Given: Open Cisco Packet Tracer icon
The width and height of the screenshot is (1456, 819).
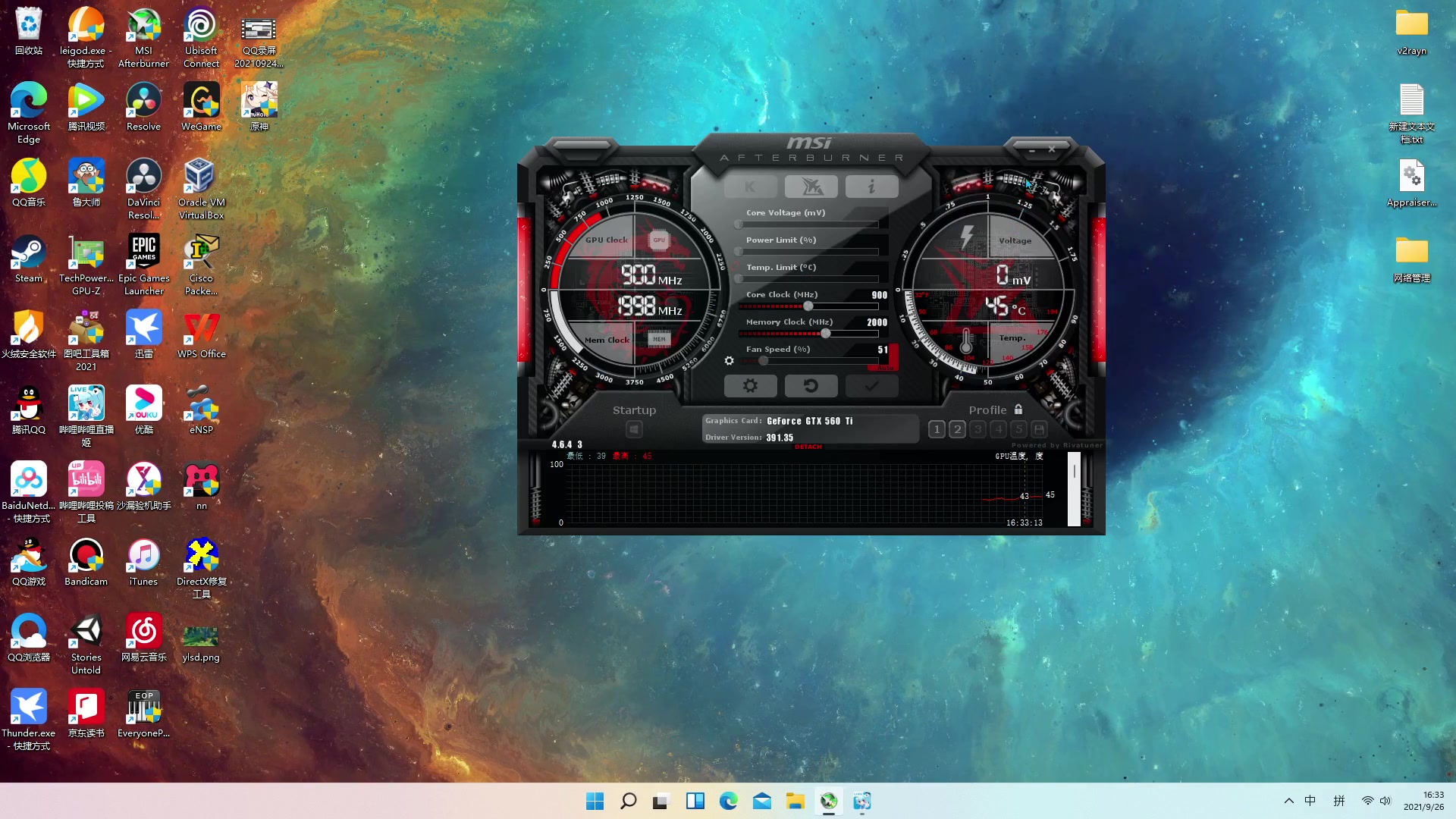Looking at the screenshot, I should click(201, 265).
